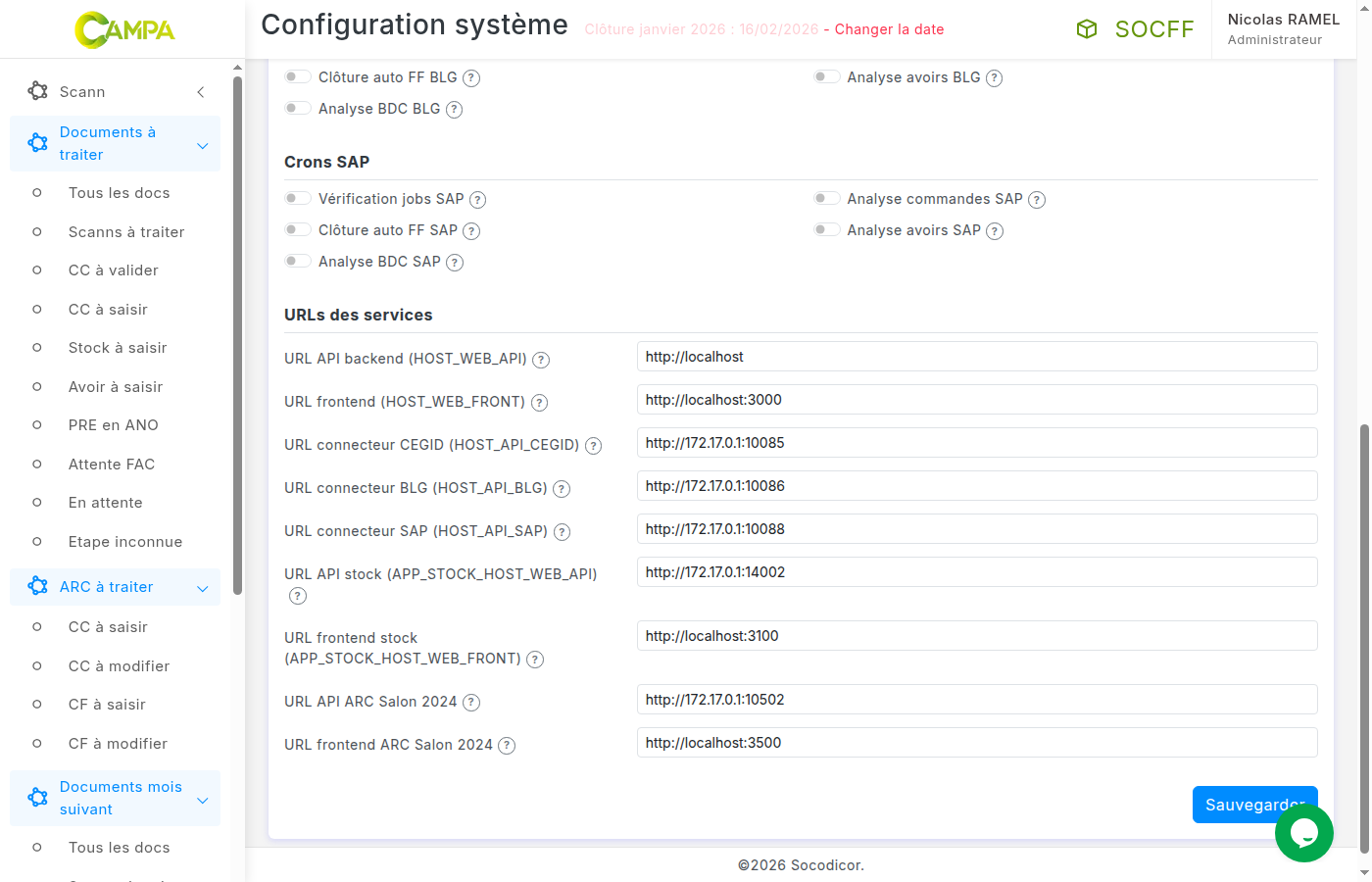
Task: Edit the URL API backend input field
Action: [x=977, y=357]
